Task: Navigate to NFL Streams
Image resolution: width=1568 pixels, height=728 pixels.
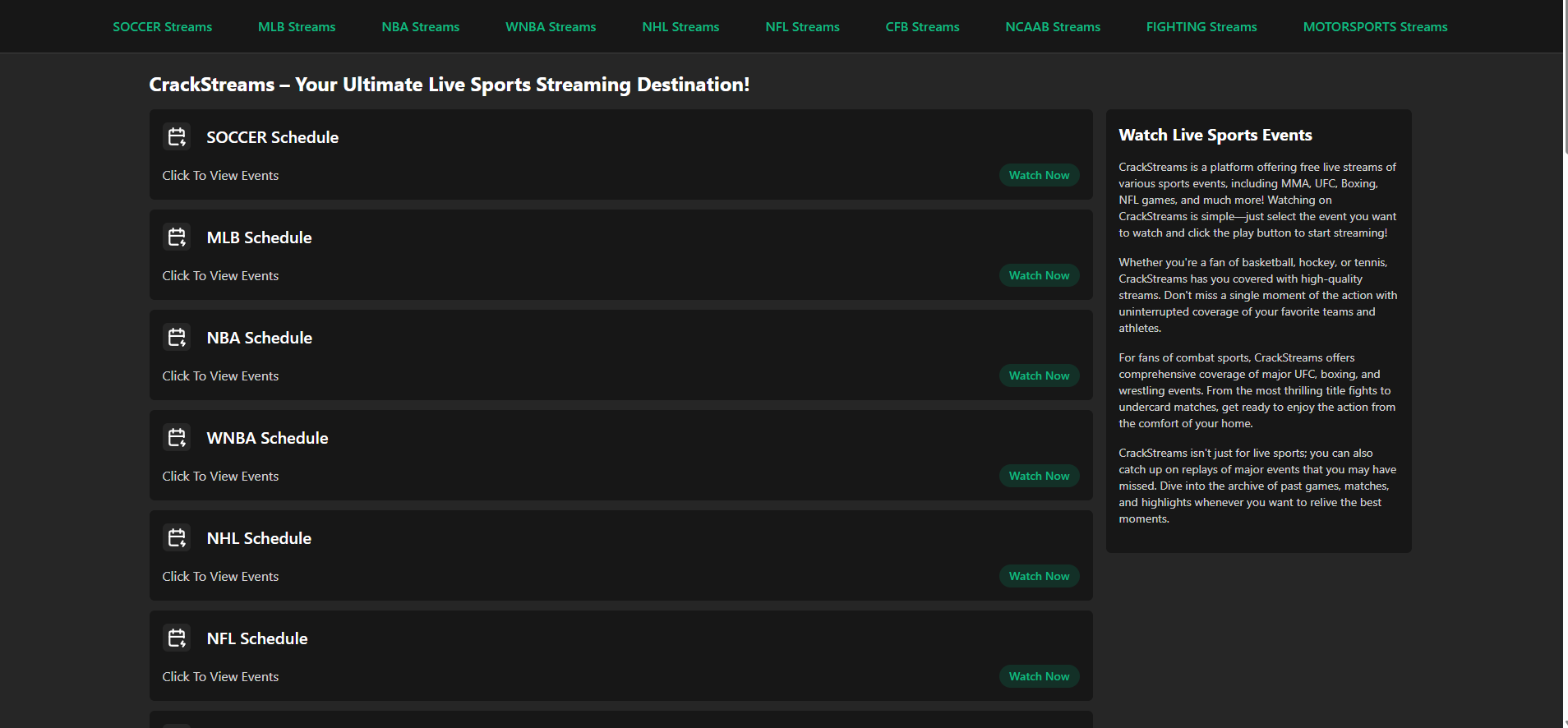Action: point(803,27)
